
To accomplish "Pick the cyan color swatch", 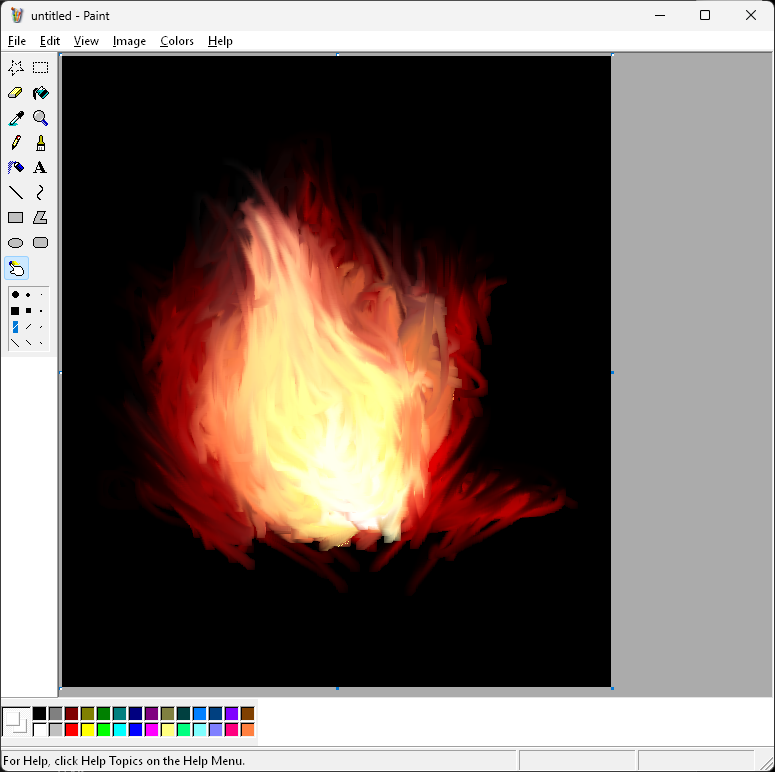I will pyautogui.click(x=120, y=729).
